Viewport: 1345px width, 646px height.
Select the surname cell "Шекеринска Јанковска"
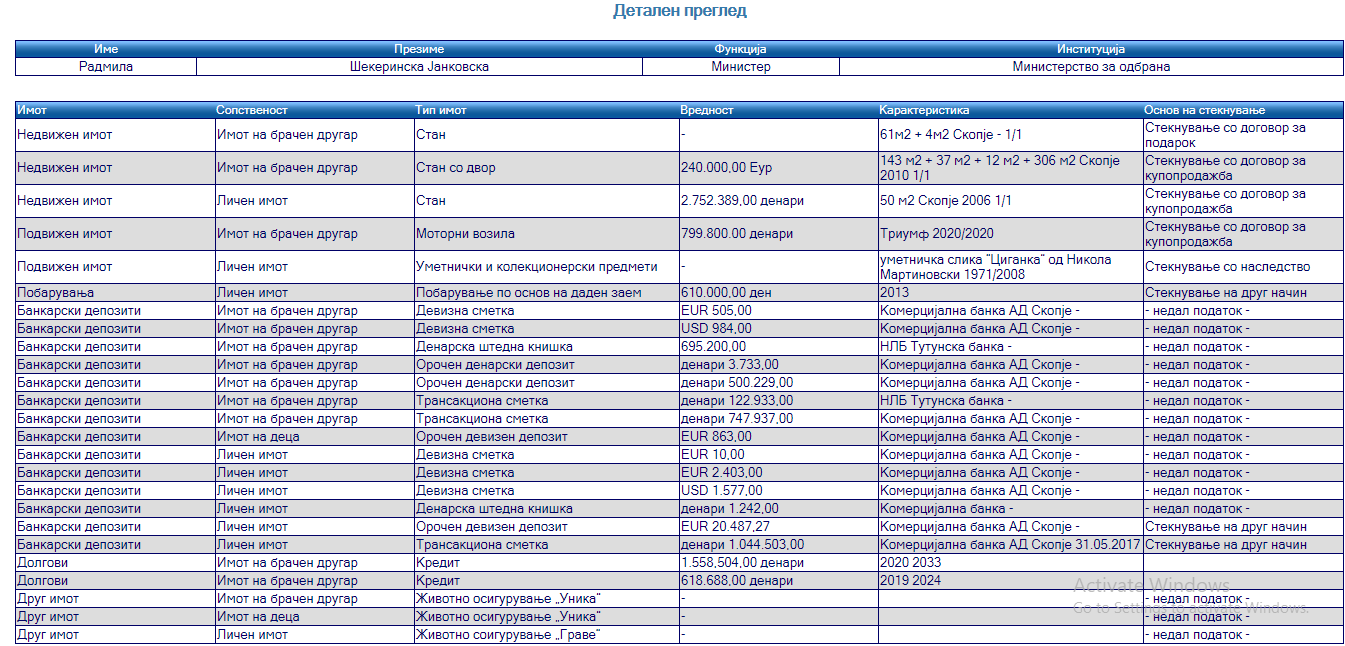[419, 67]
